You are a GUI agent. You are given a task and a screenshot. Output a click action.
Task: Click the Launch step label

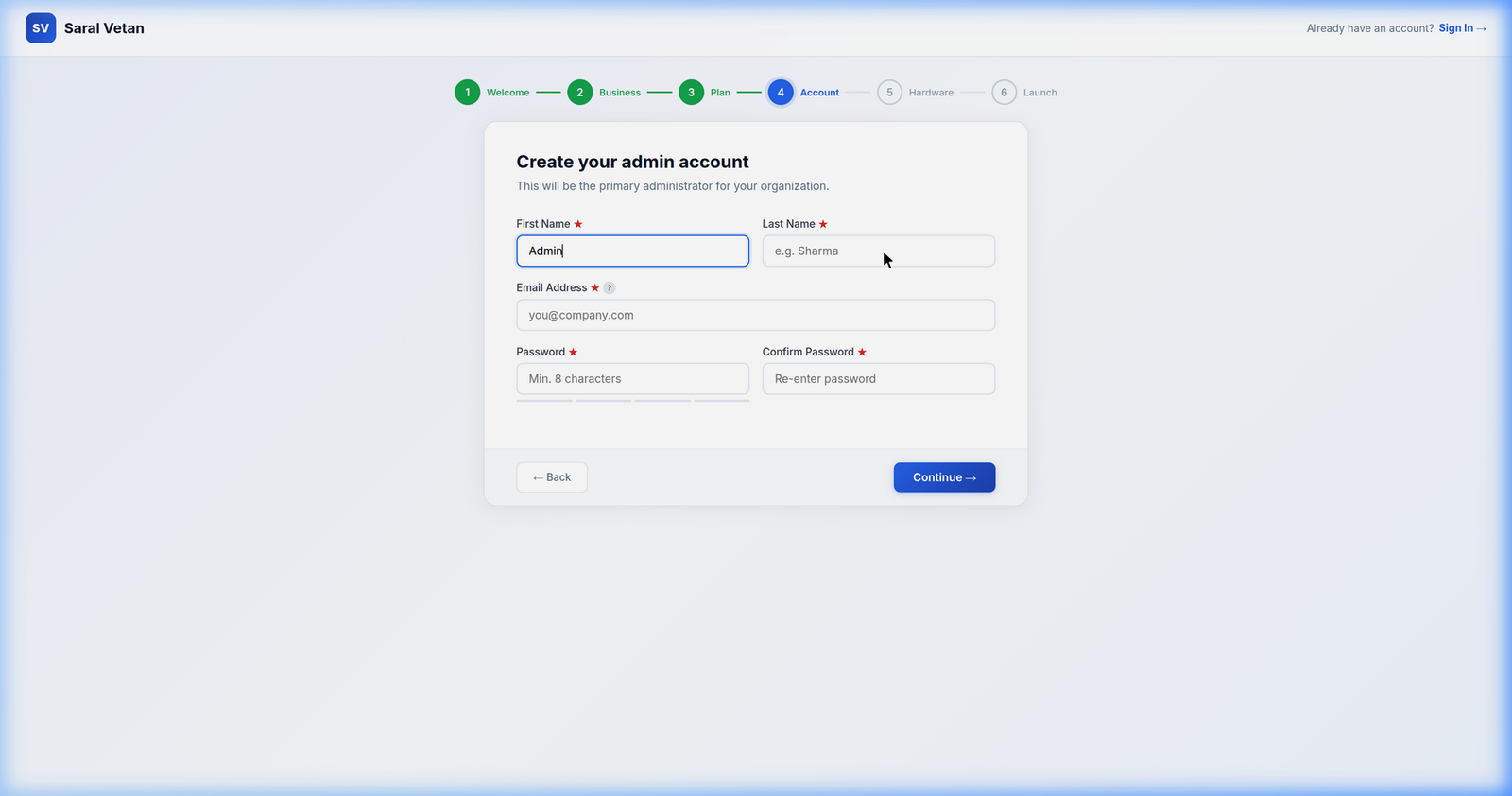(1039, 93)
